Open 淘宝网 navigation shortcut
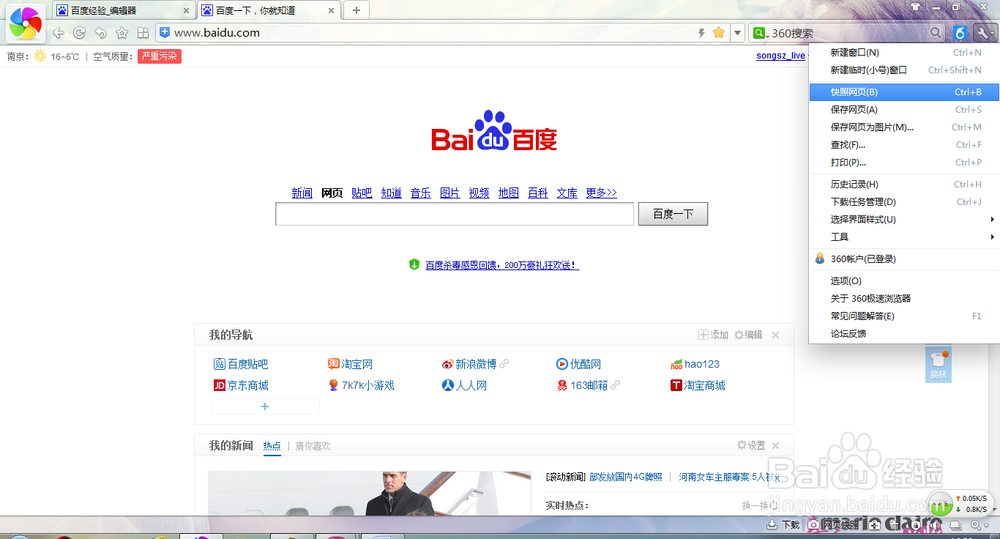The image size is (1000, 539). click(350, 364)
